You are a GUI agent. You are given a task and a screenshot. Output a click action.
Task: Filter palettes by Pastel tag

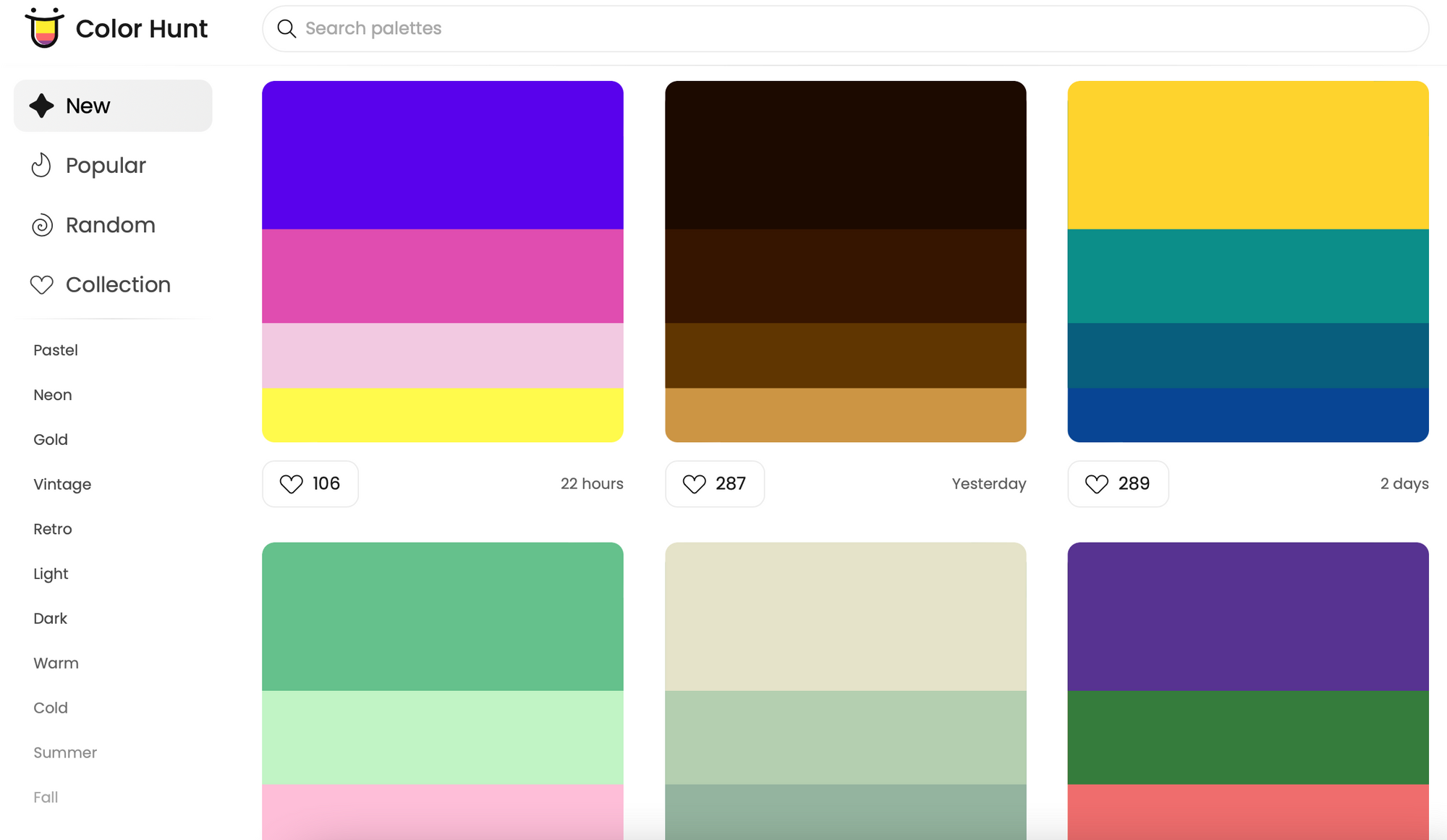56,350
